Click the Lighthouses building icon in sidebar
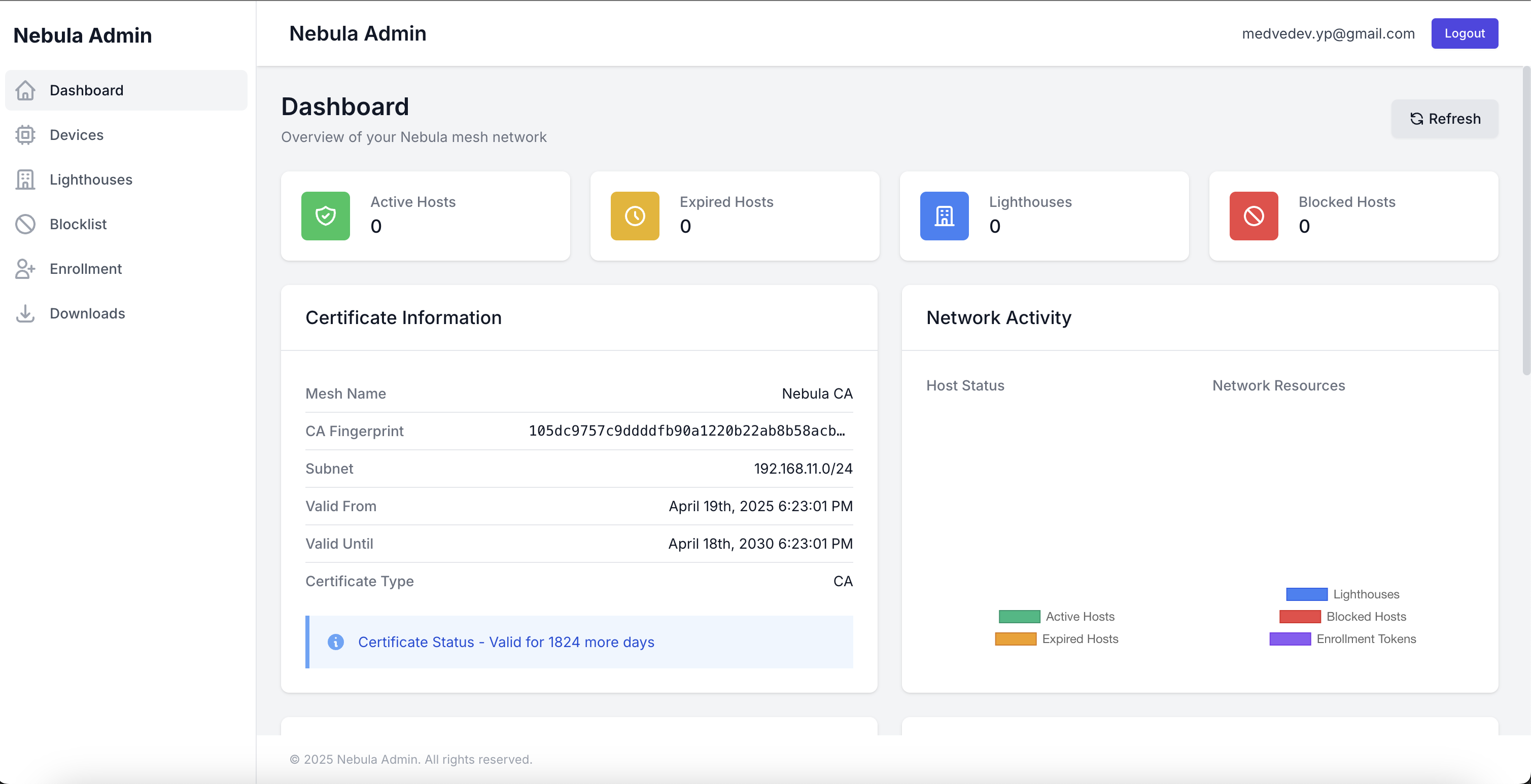This screenshot has height=784, width=1531. point(25,180)
